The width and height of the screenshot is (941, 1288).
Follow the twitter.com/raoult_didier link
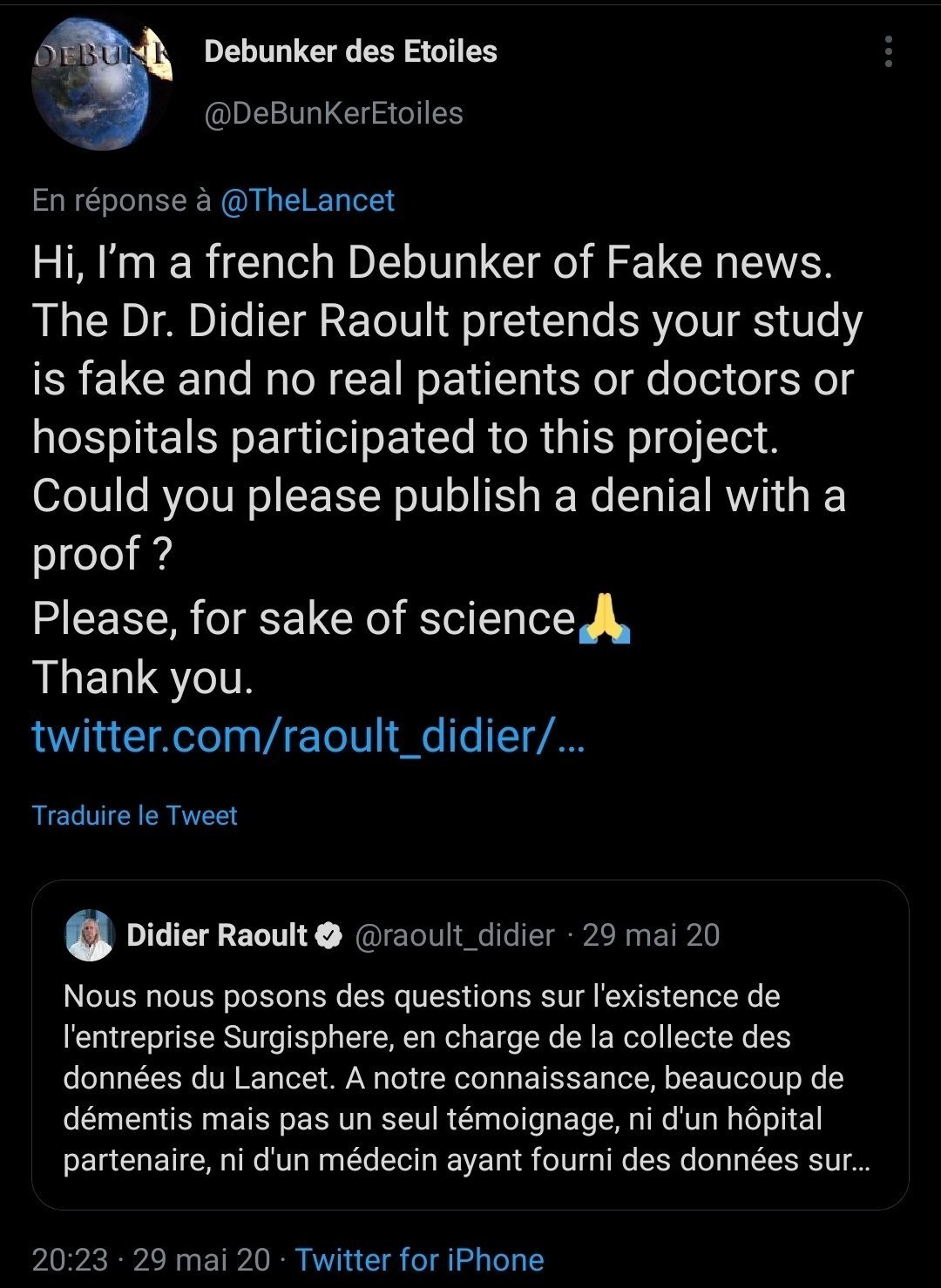[309, 736]
